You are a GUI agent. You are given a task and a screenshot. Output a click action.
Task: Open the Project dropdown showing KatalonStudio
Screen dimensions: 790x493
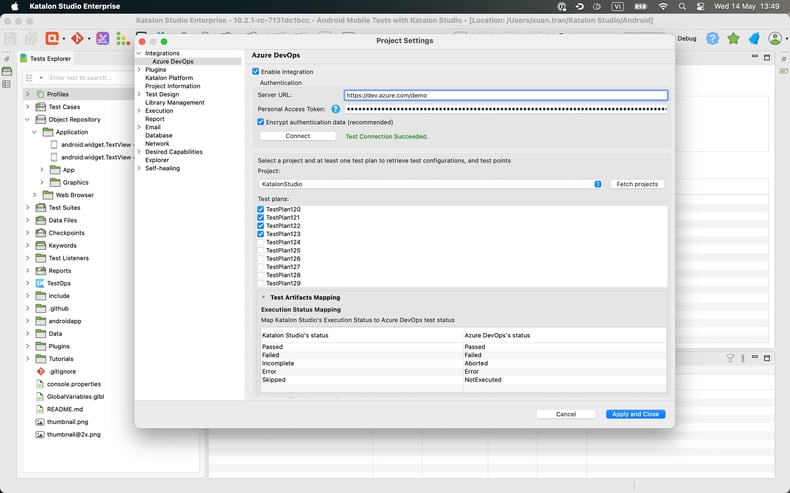[x=430, y=184]
